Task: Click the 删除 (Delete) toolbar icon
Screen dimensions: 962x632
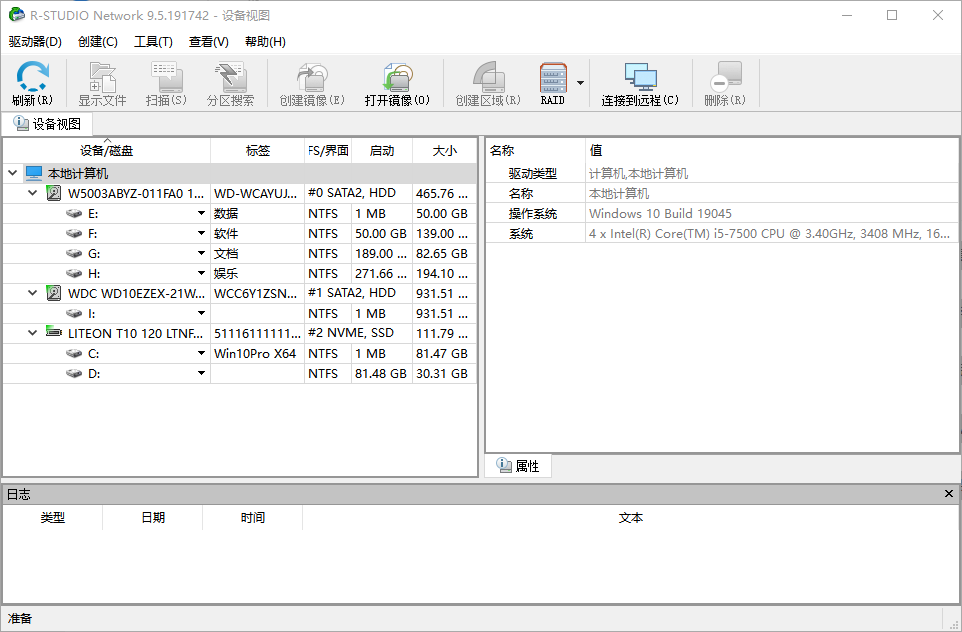Action: pyautogui.click(x=725, y=82)
